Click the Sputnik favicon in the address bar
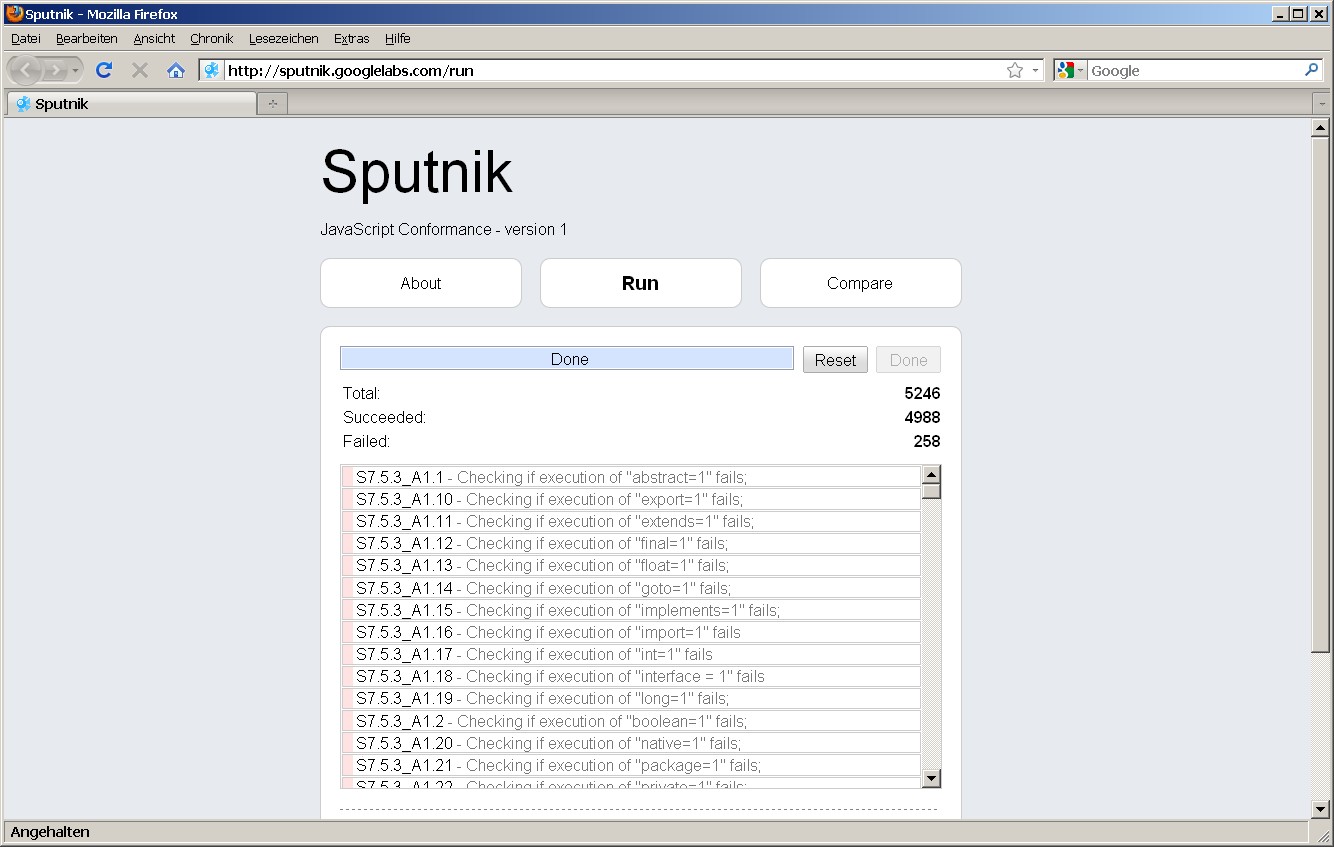Viewport: 1334px width, 847px height. pos(211,70)
